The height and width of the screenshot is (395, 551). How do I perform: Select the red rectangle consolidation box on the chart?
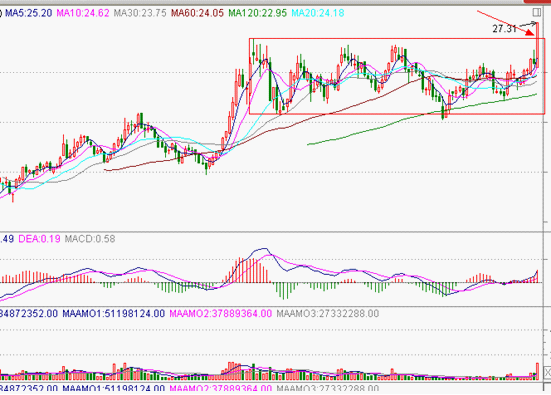[x=397, y=76]
